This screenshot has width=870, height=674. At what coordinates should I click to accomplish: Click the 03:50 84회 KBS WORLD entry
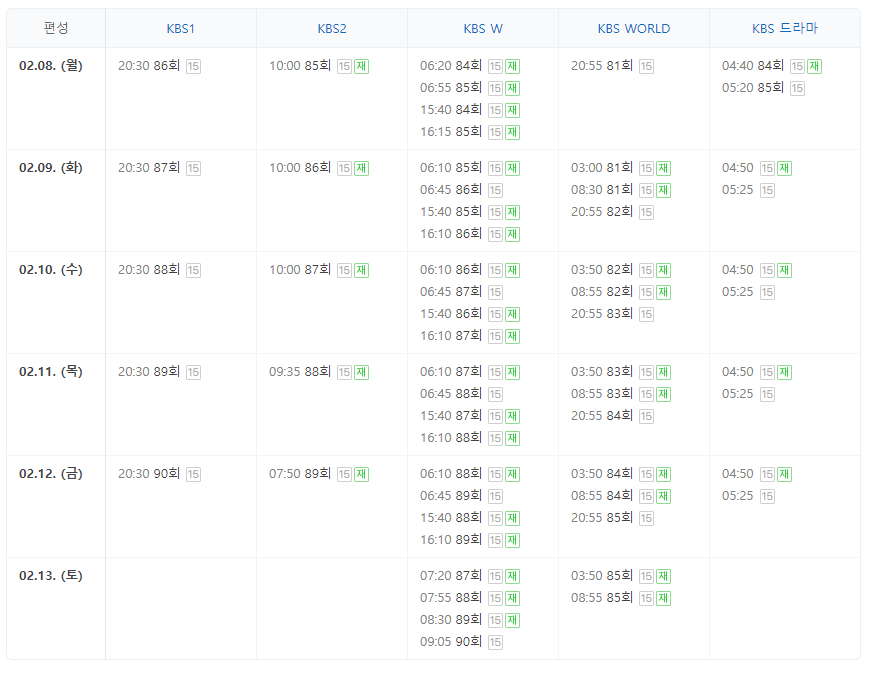[601, 474]
